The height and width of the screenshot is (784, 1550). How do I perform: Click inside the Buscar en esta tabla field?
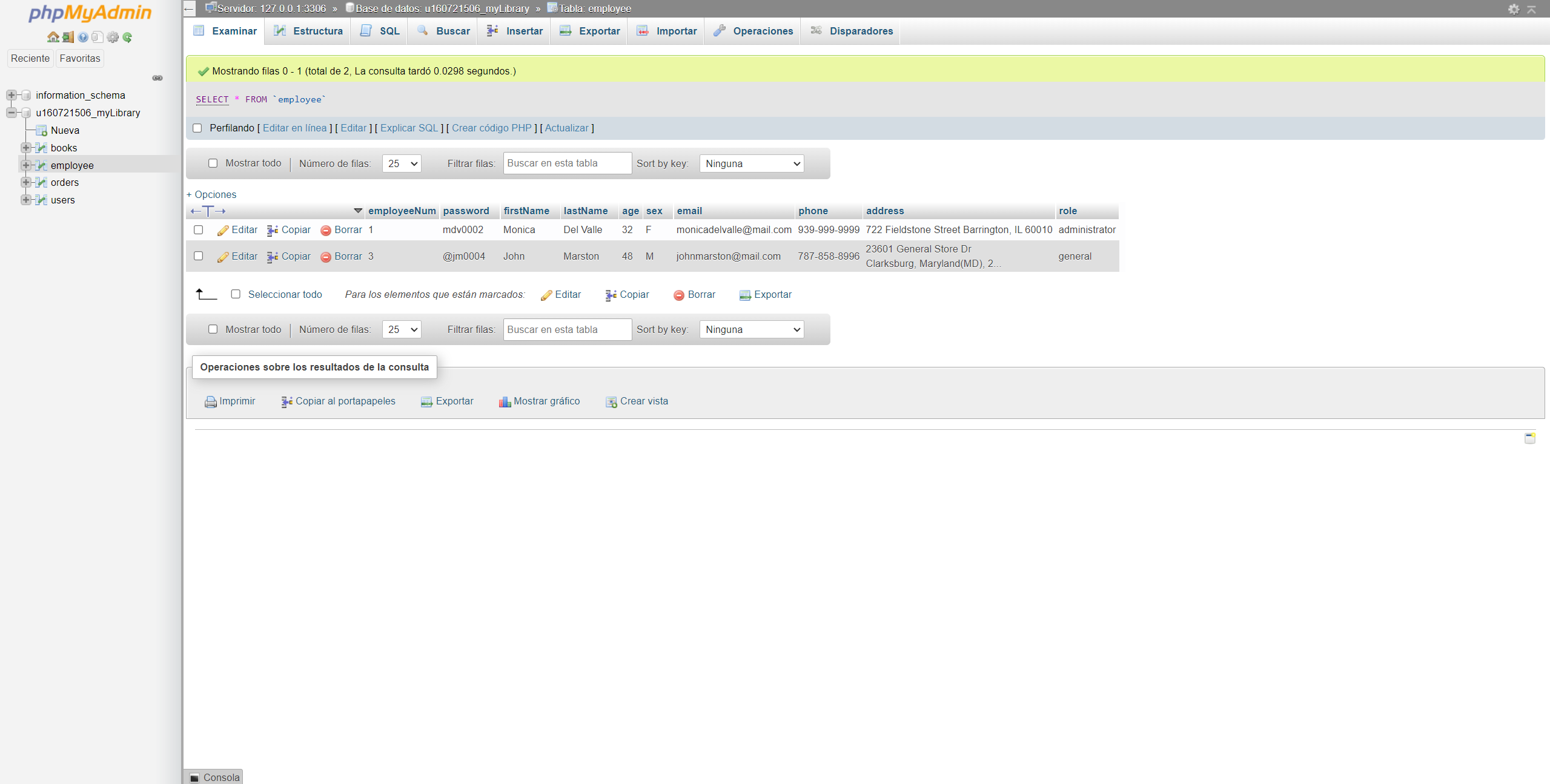[566, 163]
